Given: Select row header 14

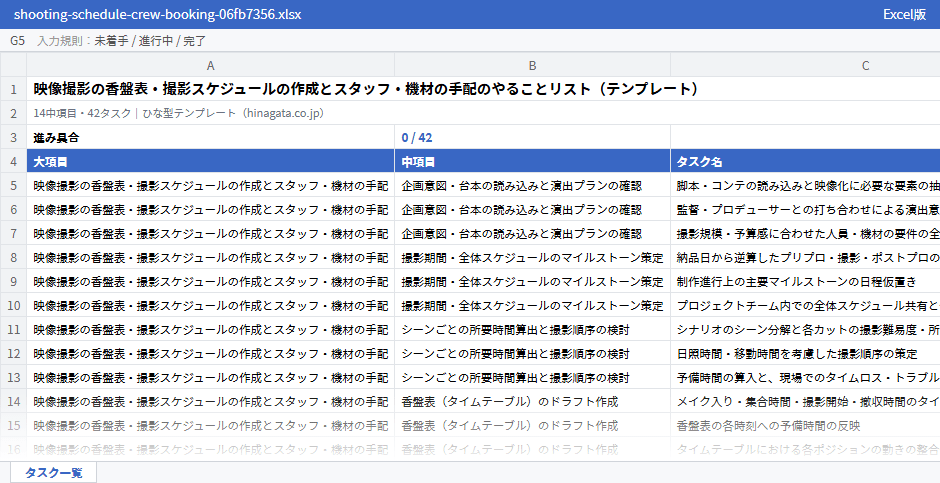Looking at the screenshot, I should (x=13, y=402).
